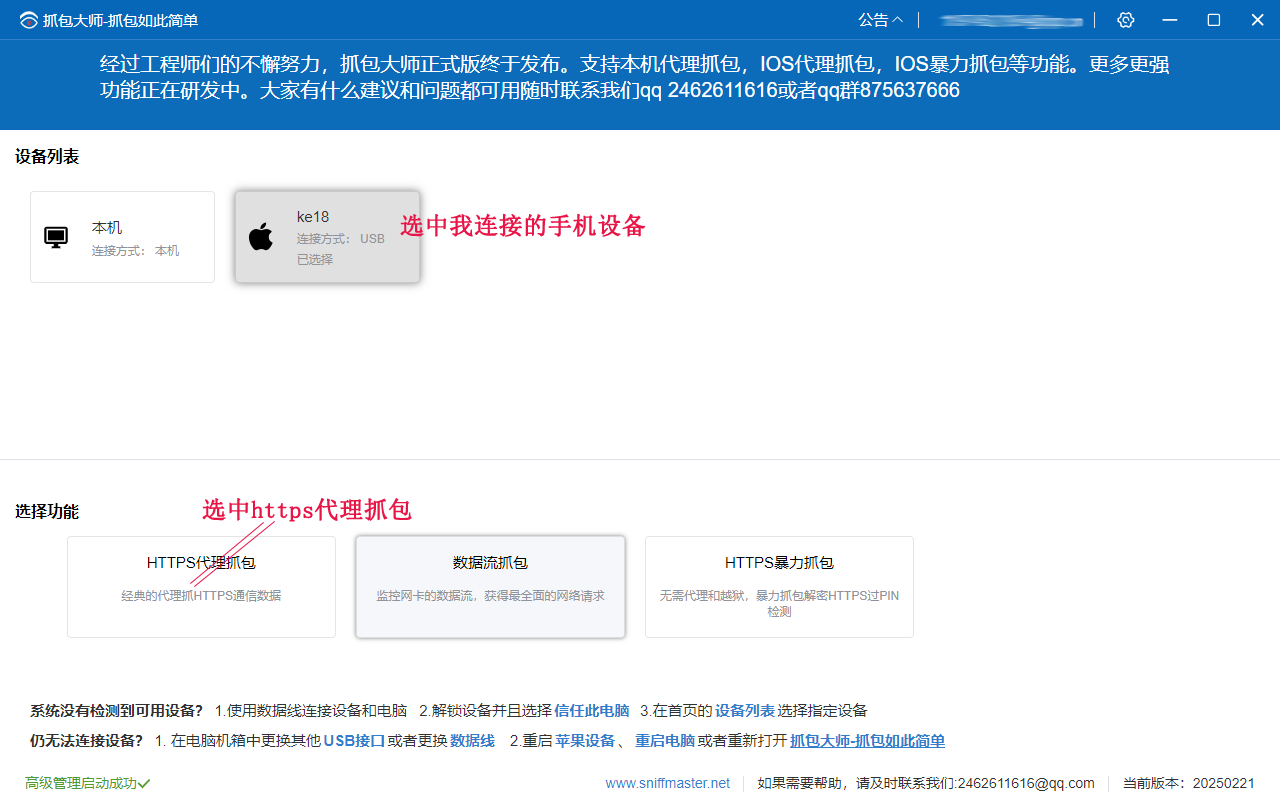This screenshot has height=800, width=1280.
Task: Click the 设备列表 section heading
Action: point(47,157)
